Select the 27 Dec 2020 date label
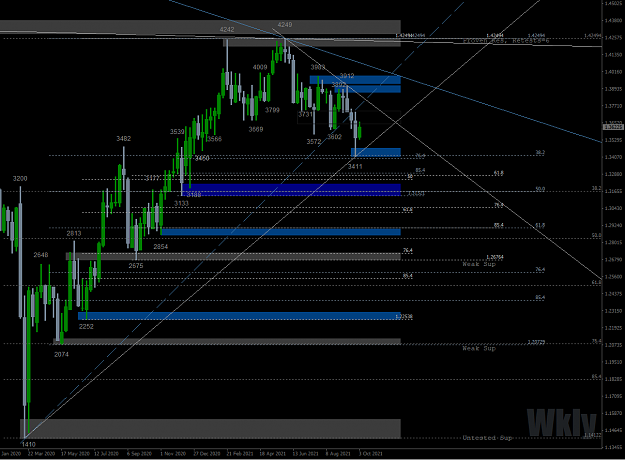This screenshot has height=460, width=625. (x=207, y=454)
